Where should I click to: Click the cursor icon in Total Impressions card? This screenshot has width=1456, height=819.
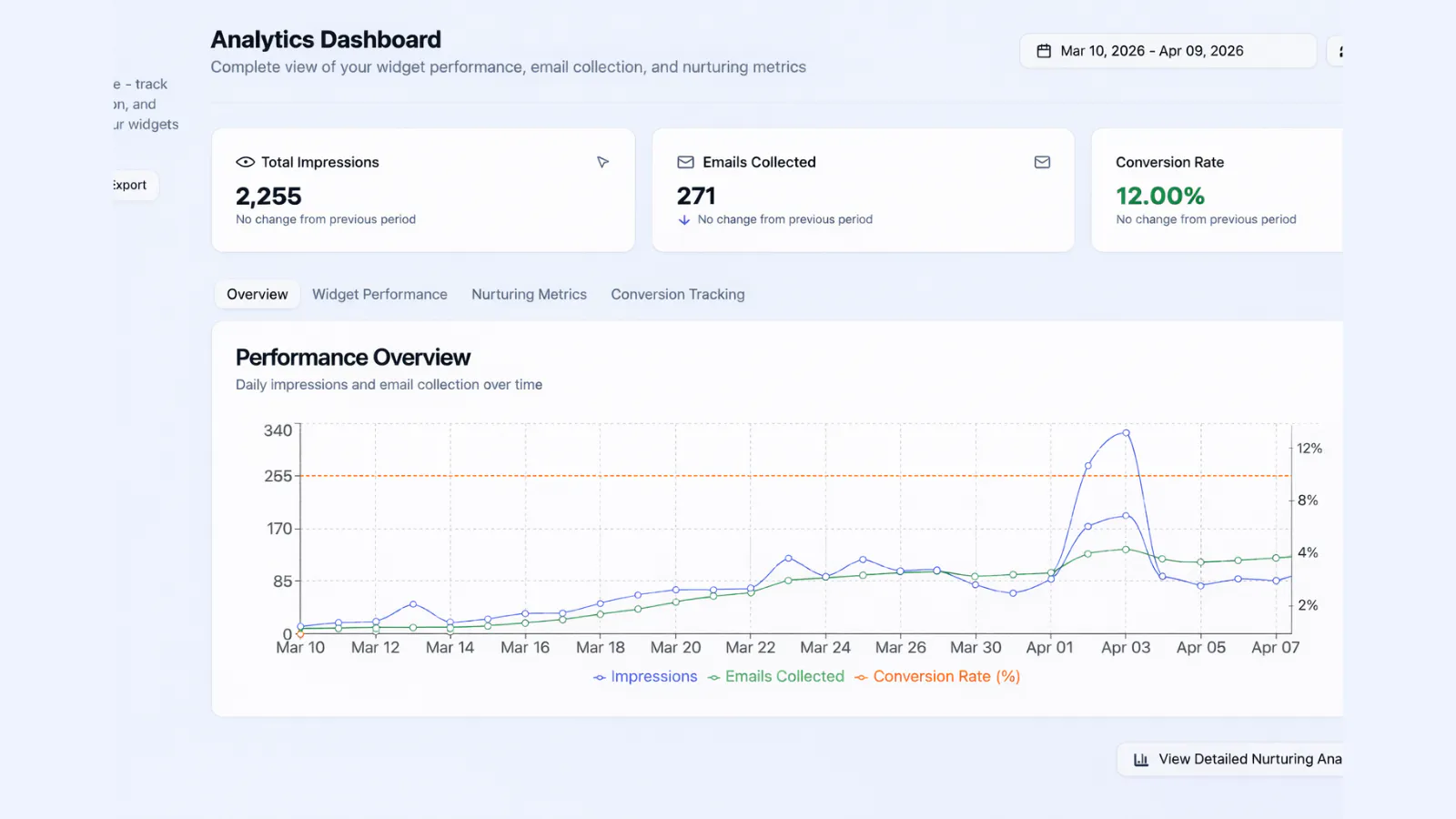pos(602,162)
